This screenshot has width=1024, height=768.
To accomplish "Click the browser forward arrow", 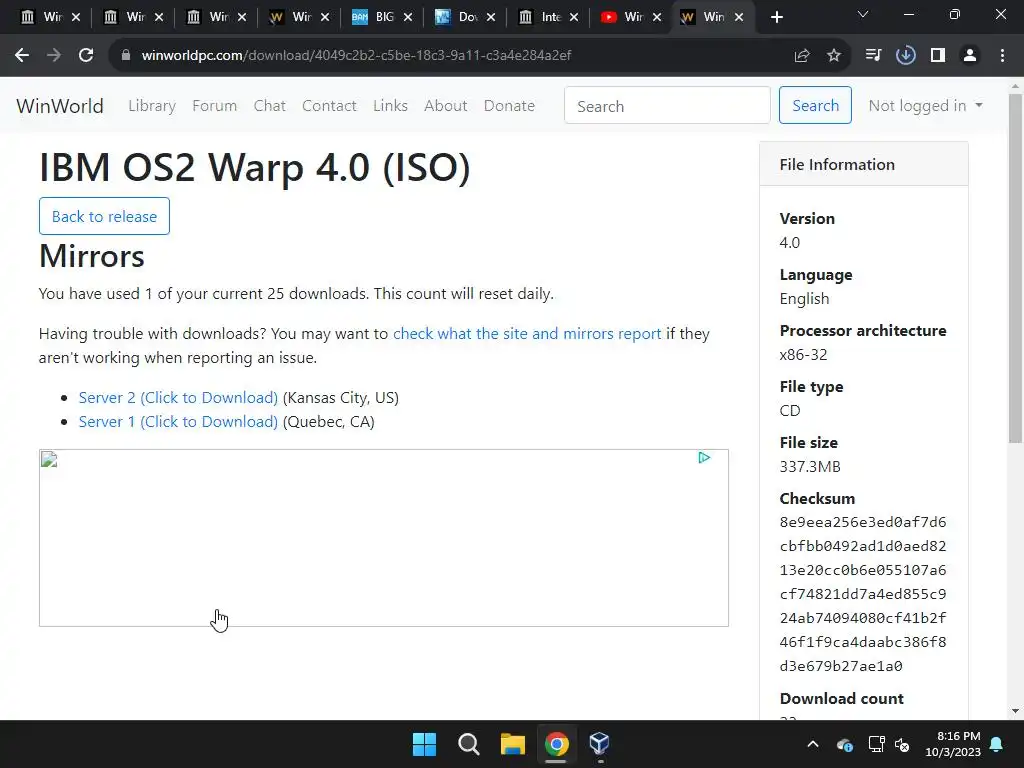I will (54, 56).
